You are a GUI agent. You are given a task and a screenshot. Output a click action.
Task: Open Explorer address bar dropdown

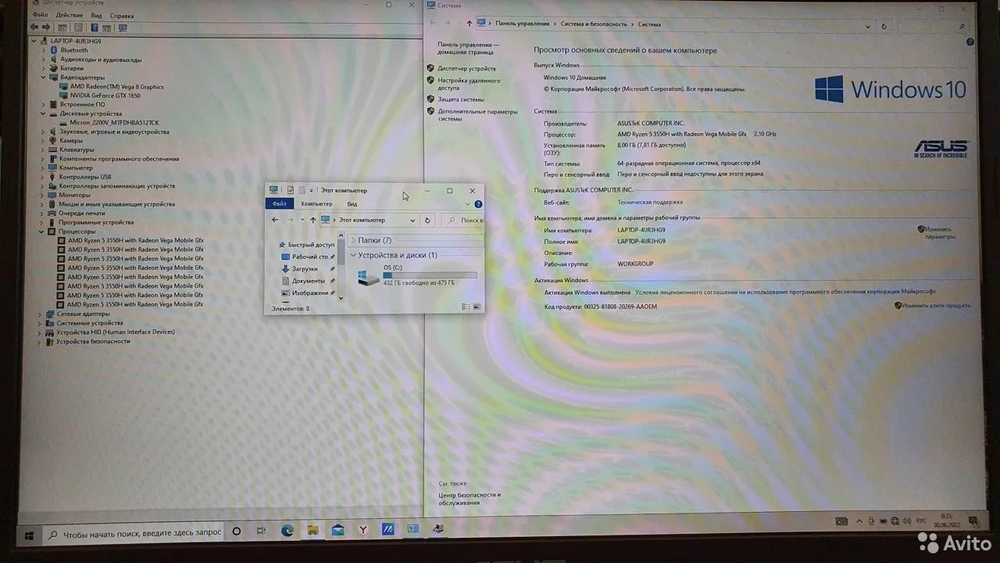(413, 220)
